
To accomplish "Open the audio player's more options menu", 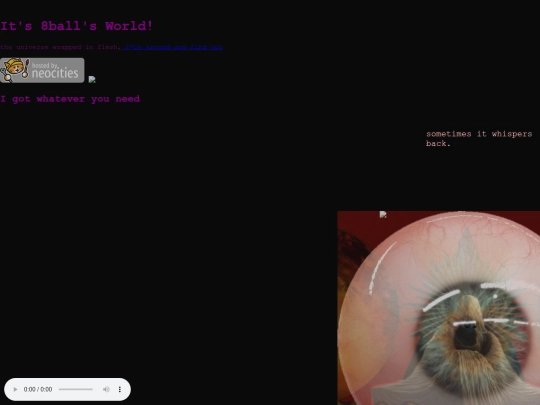I will click(x=120, y=389).
